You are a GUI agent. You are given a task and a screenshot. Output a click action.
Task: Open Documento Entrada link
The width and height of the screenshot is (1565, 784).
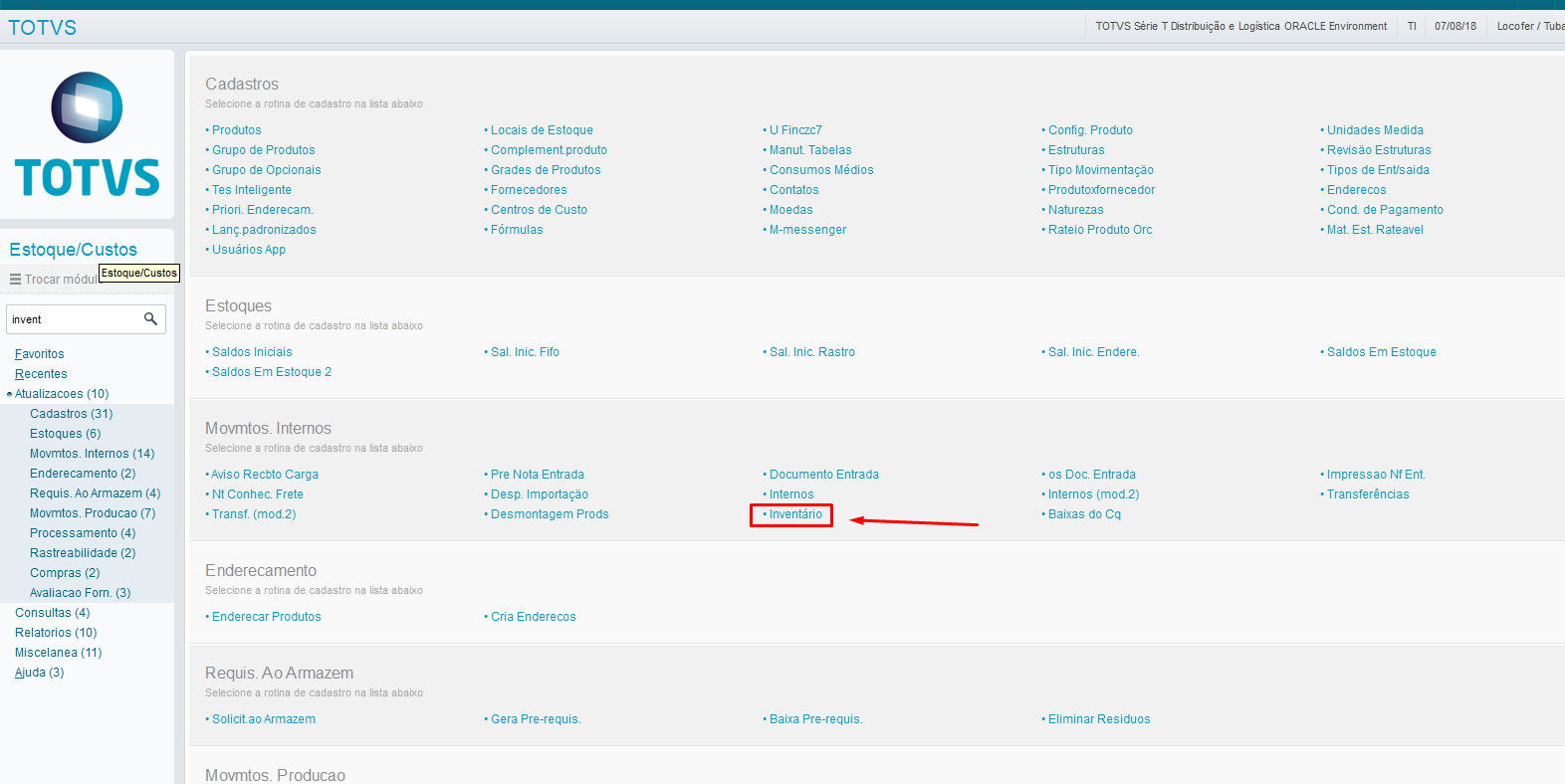[824, 475]
